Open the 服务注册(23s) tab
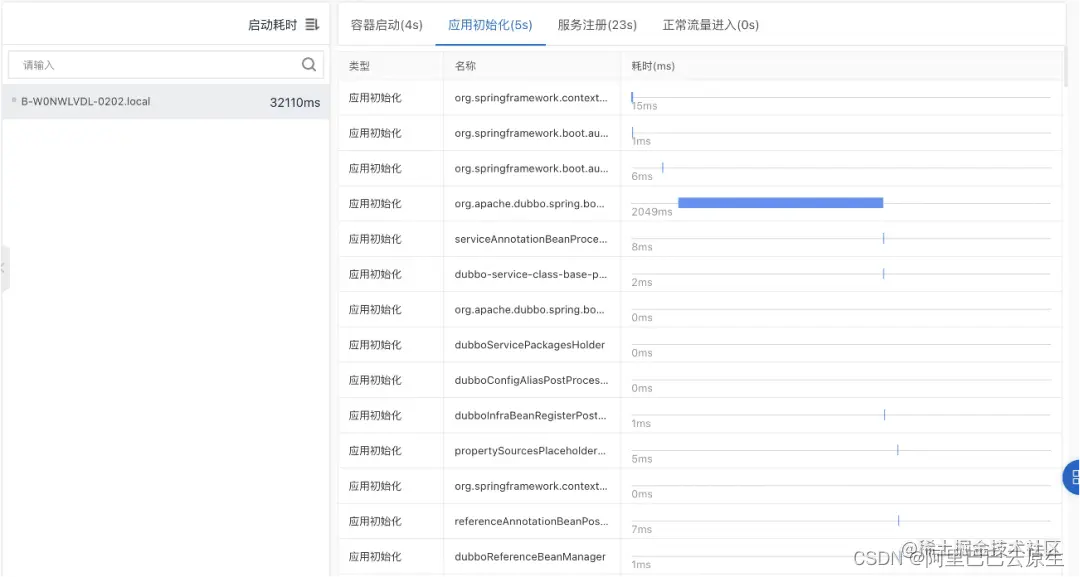The image size is (1080, 577). tap(597, 25)
